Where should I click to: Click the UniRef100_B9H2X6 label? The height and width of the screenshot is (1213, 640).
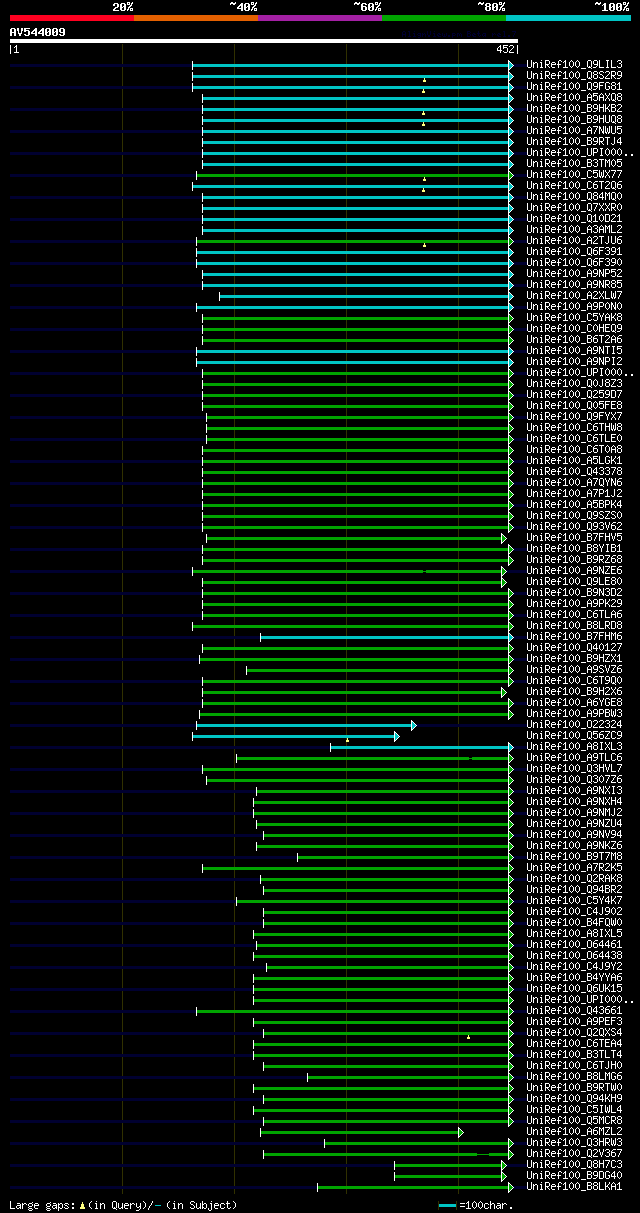[x=574, y=691]
